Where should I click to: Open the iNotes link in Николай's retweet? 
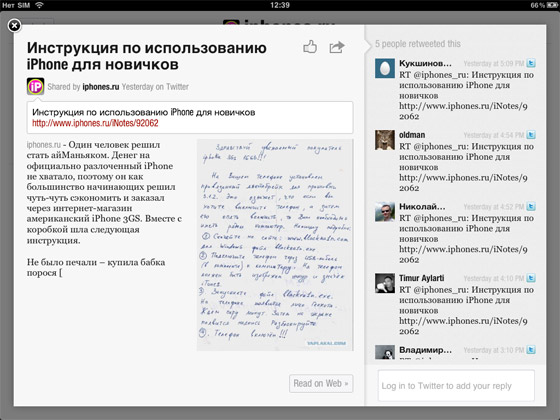coord(463,255)
